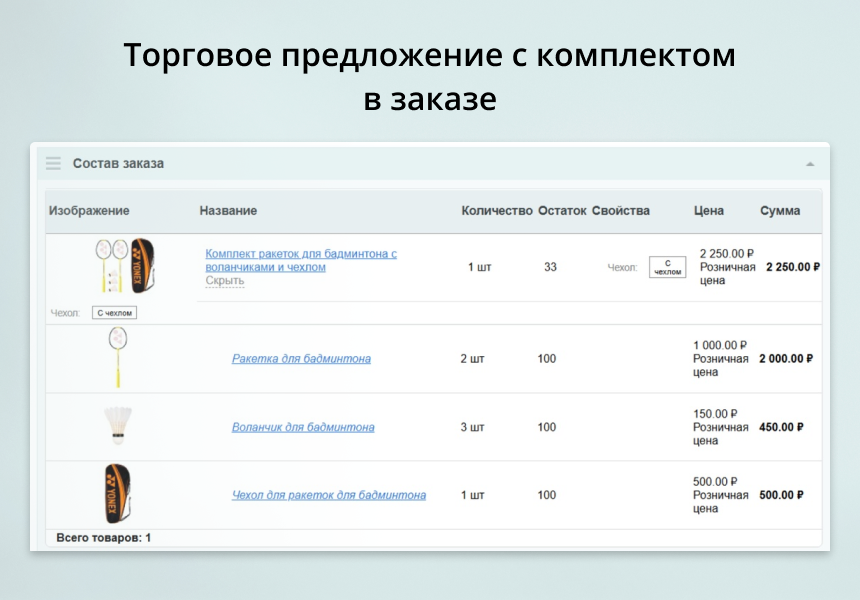Image resolution: width=860 pixels, height=600 pixels.
Task: Collapse the Состав заказа panel with the arrow
Action: click(x=810, y=164)
